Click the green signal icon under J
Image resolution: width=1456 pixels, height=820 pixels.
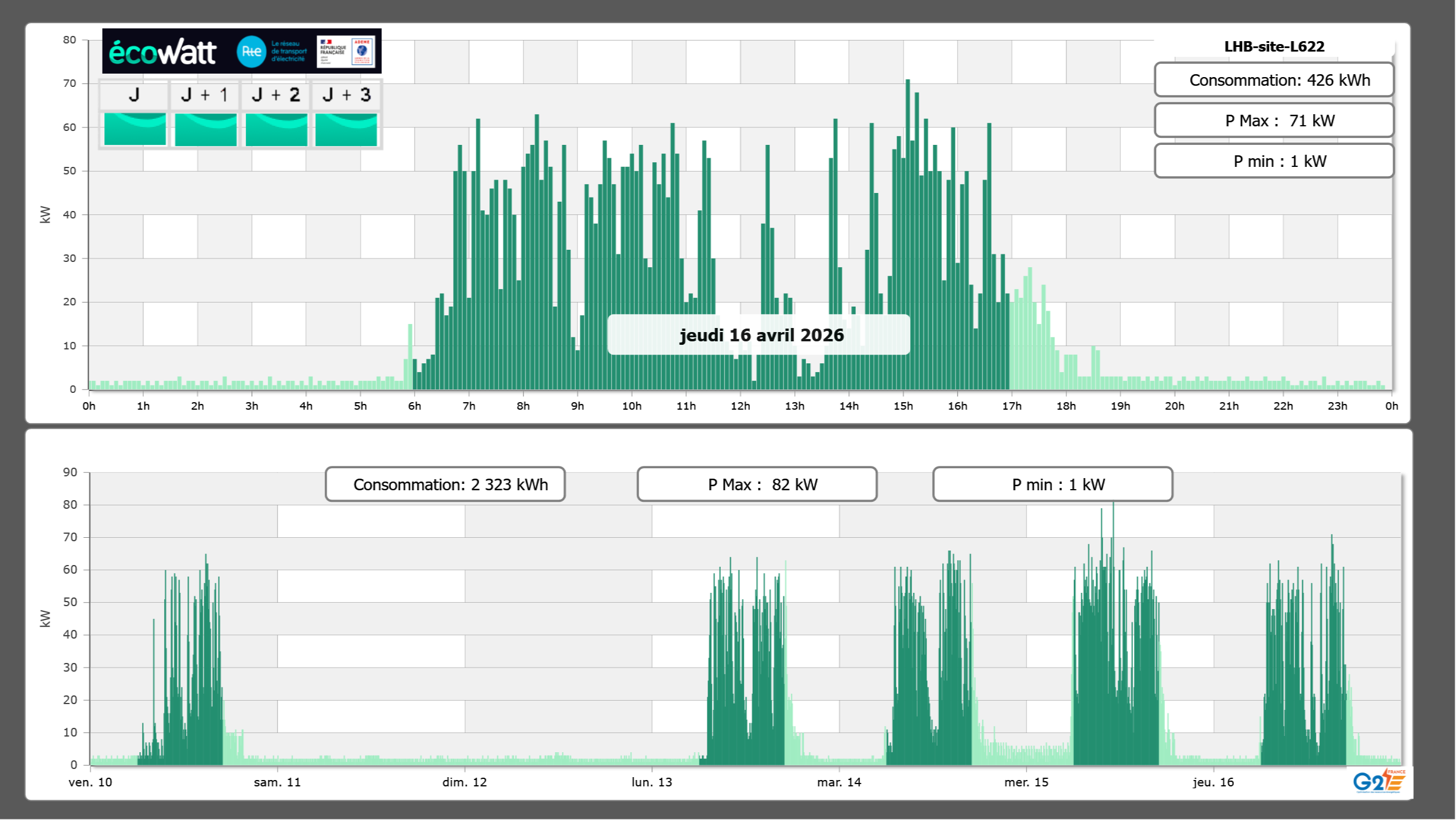click(135, 129)
